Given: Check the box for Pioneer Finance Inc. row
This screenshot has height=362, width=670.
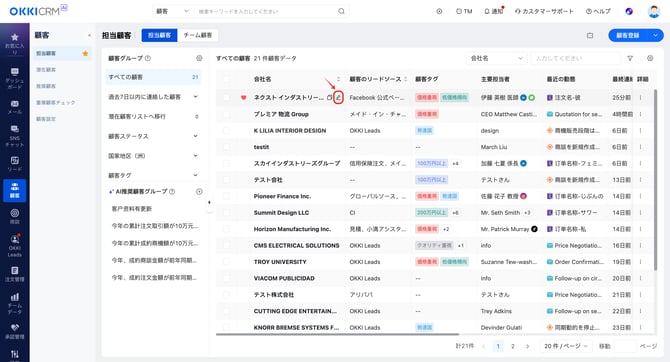Looking at the screenshot, I should tap(226, 196).
